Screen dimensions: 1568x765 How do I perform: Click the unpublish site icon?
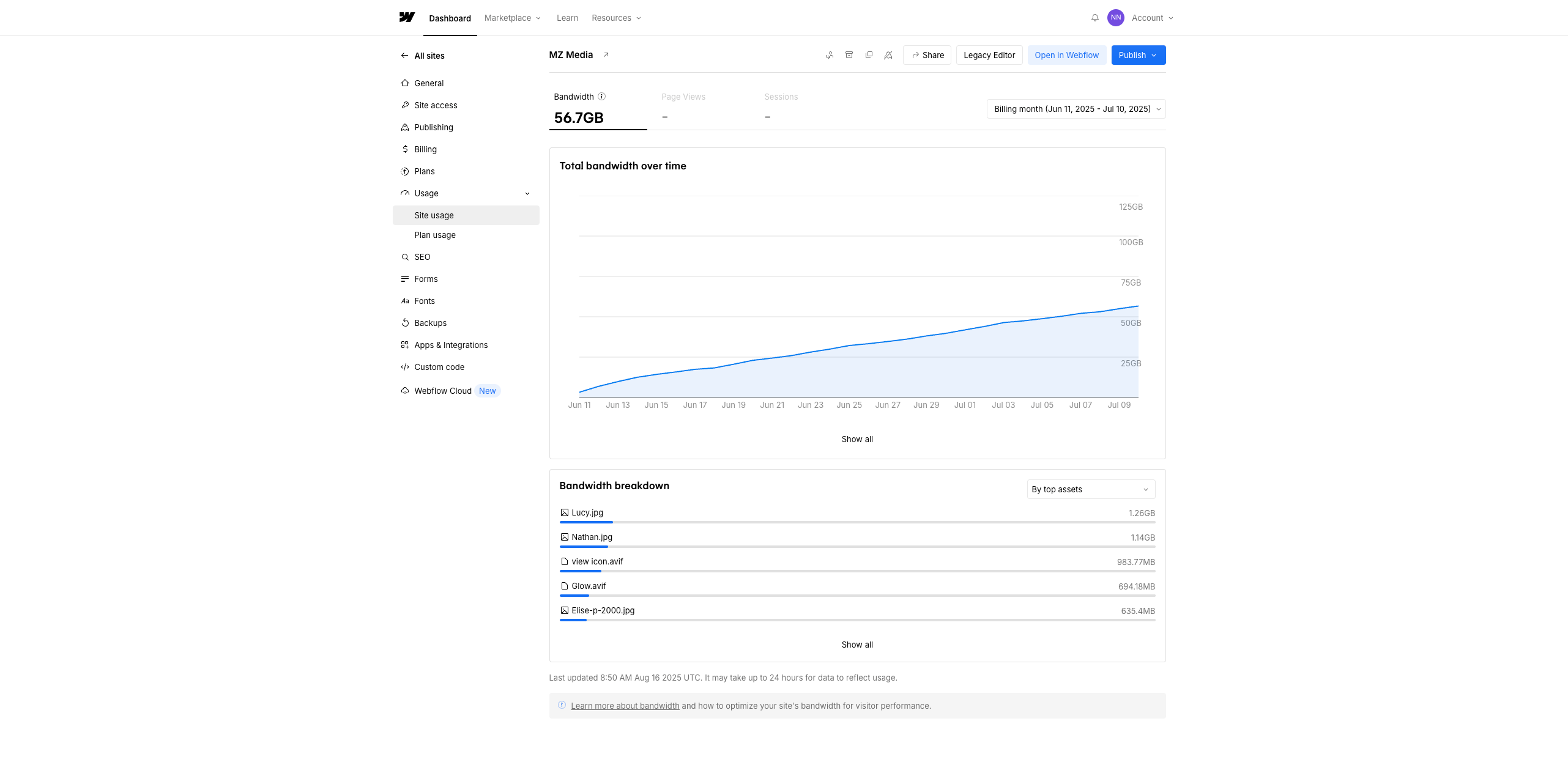click(x=888, y=55)
